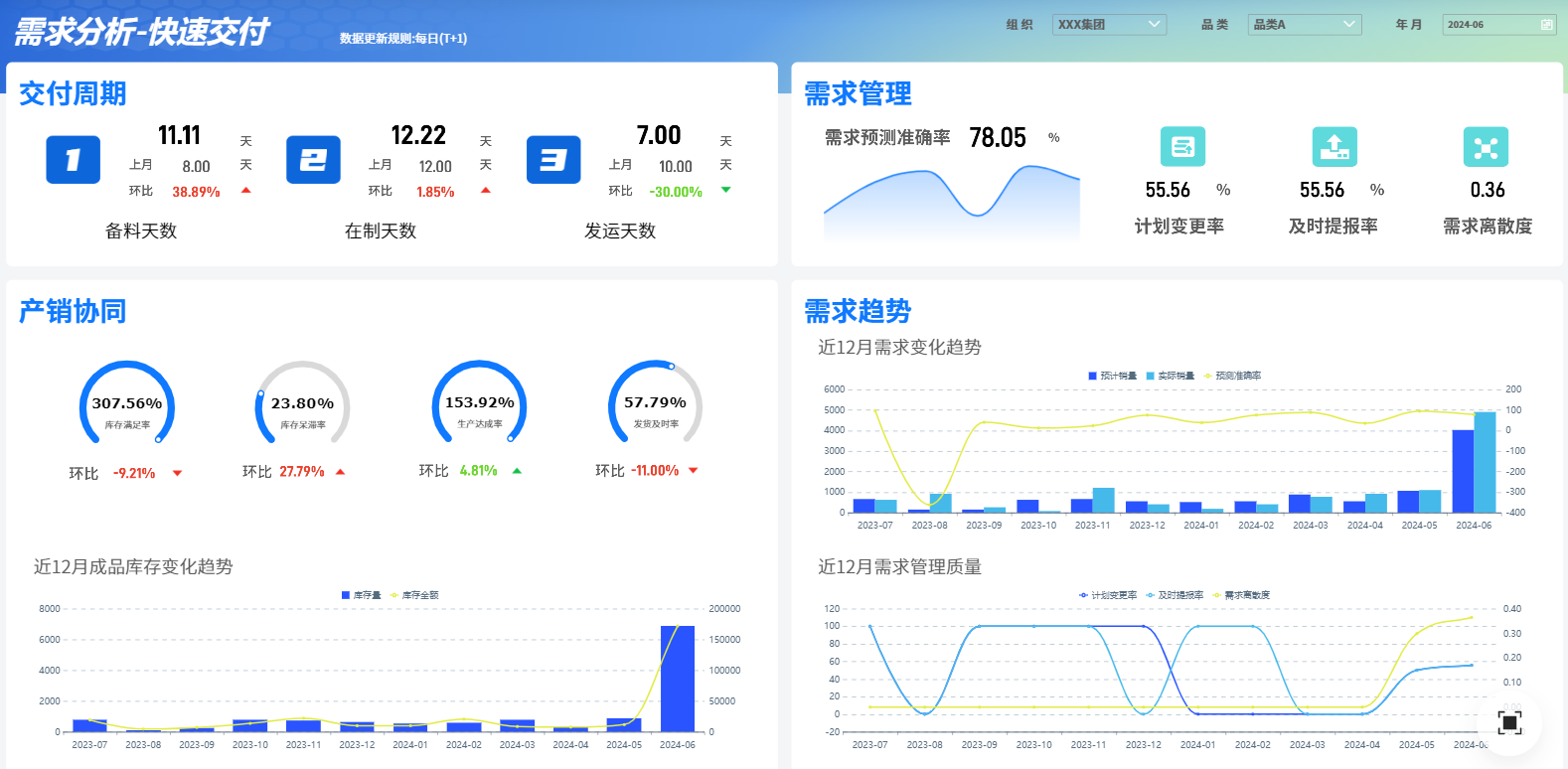Click the red up arrow beside 38.89%

[x=245, y=190]
